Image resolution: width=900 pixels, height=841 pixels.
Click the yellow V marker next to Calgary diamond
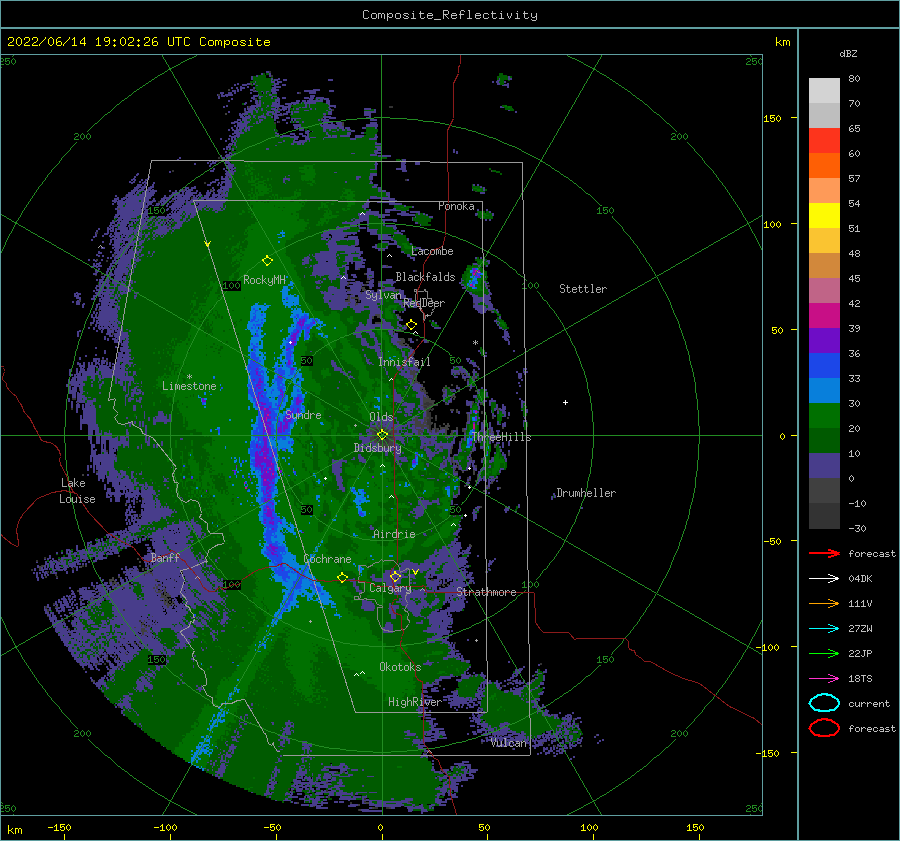(x=415, y=572)
